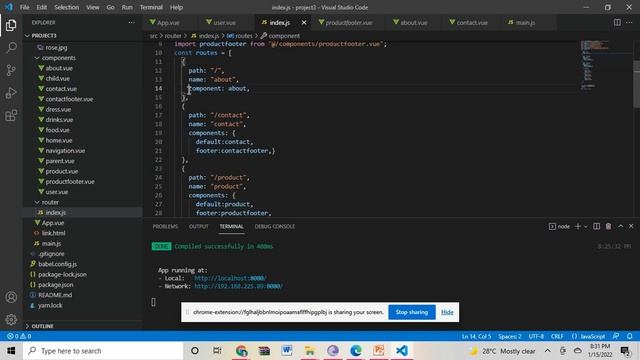The width and height of the screenshot is (640, 360).
Task: Show hidden system tray icons
Action: pos(547,351)
